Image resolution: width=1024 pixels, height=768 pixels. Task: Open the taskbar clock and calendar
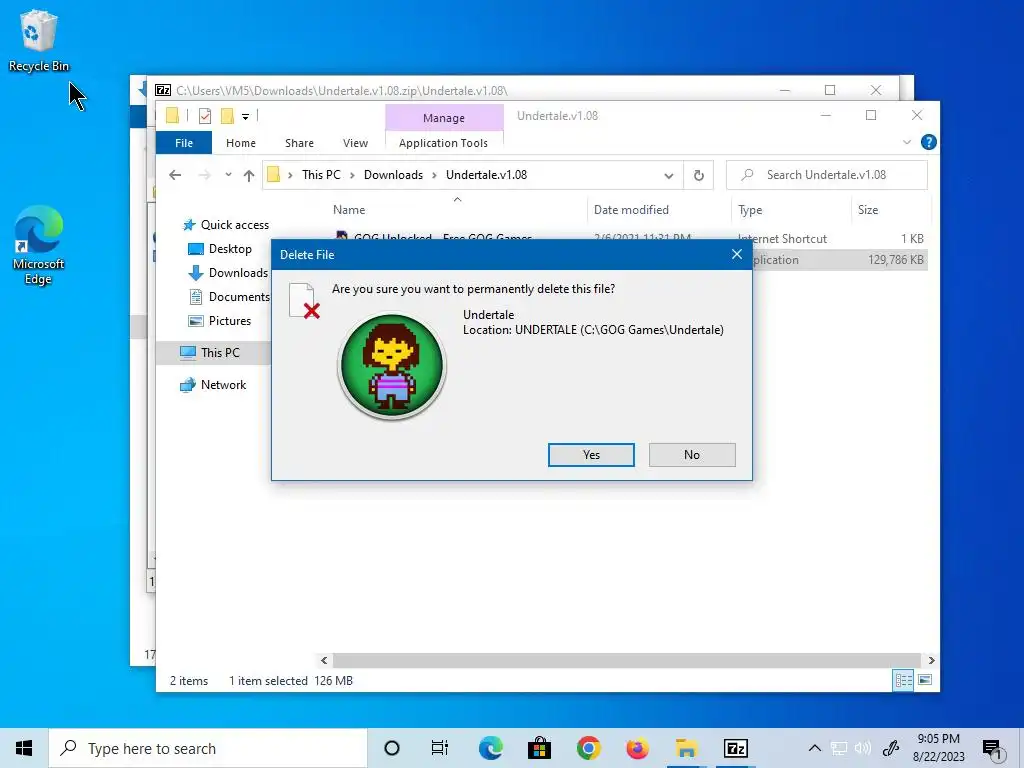tap(938, 748)
